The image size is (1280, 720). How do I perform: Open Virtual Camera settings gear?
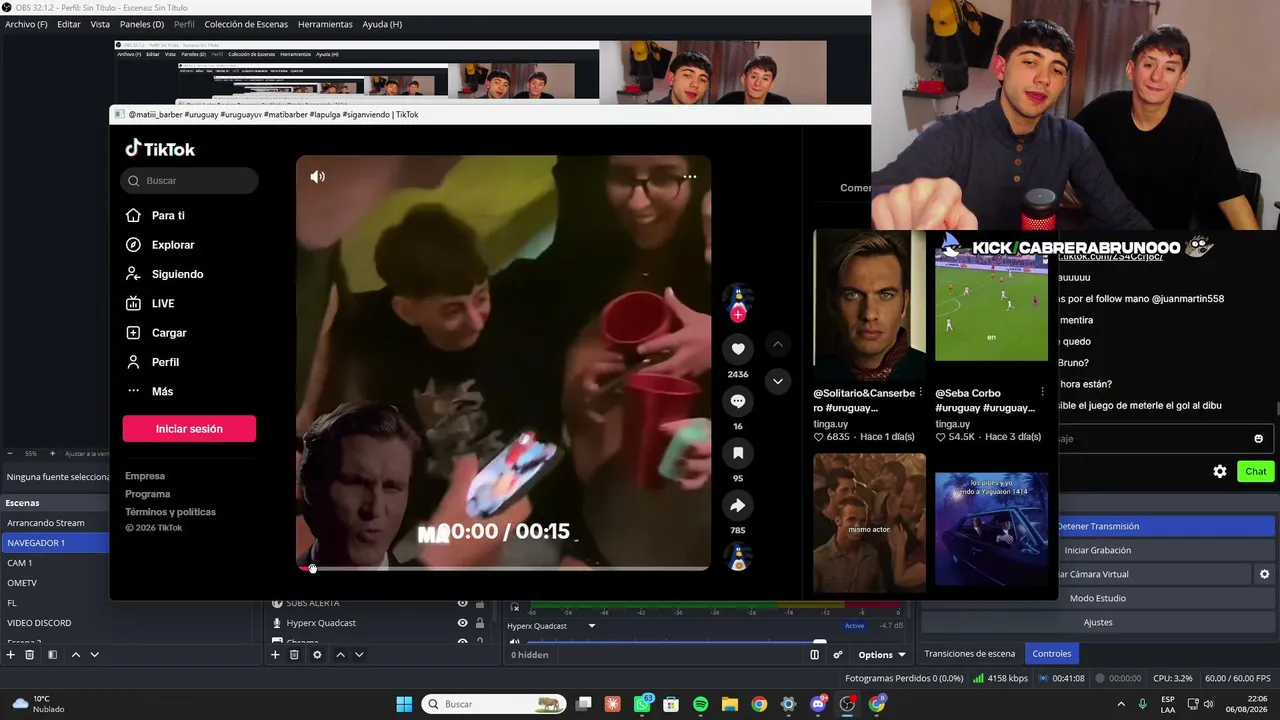[x=1264, y=574]
